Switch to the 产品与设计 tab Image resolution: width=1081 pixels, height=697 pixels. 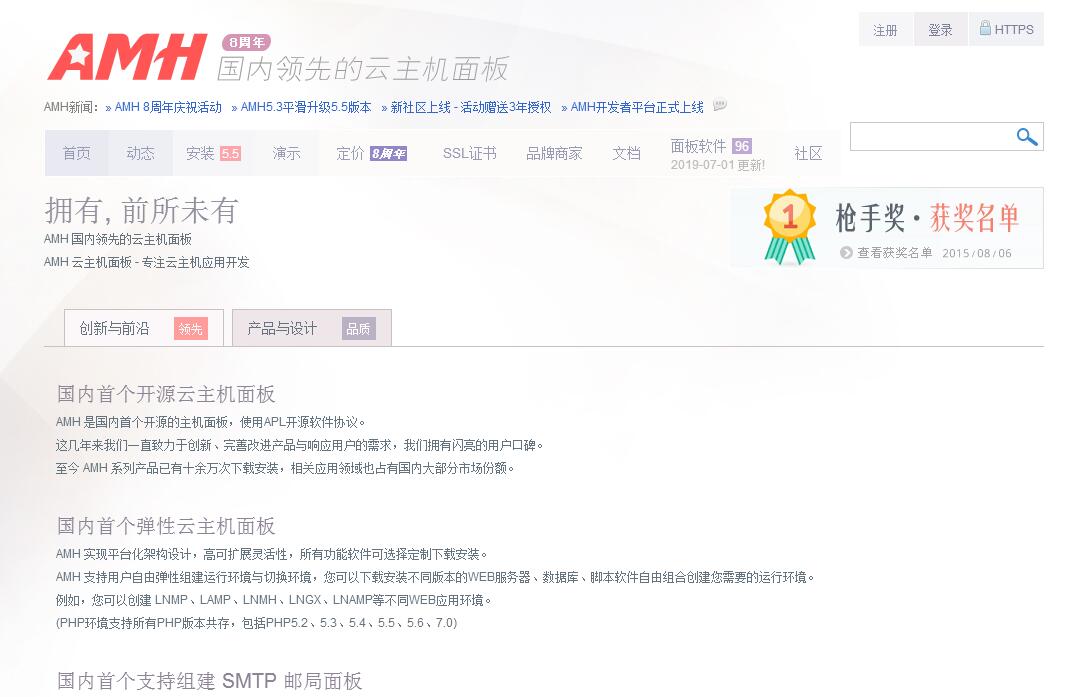pyautogui.click(x=311, y=328)
